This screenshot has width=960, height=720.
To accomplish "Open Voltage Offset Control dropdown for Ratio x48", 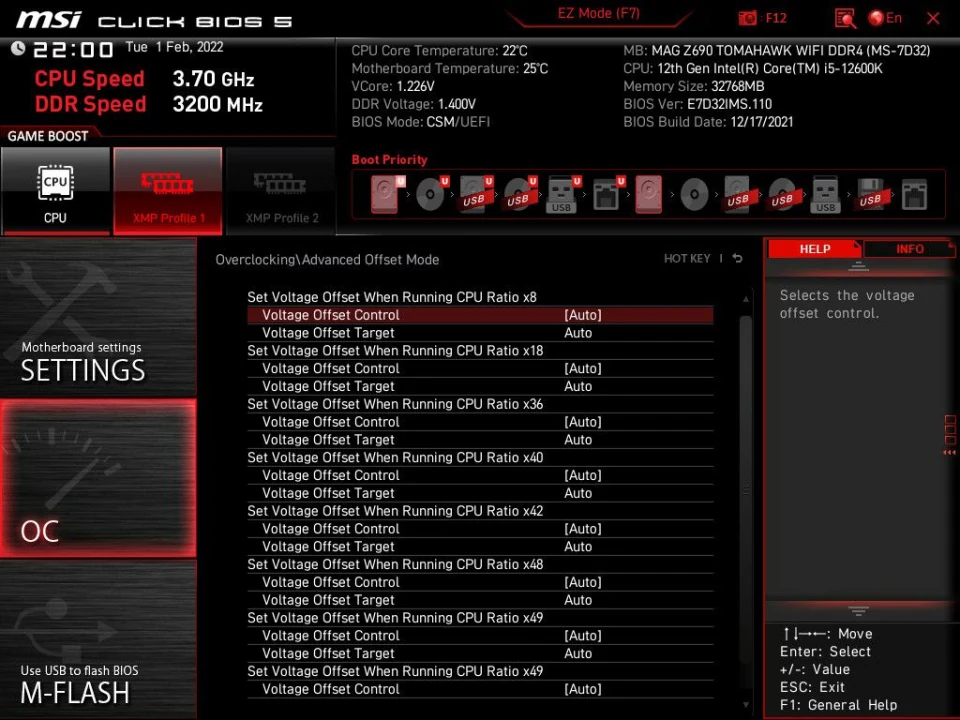I will [x=480, y=582].
